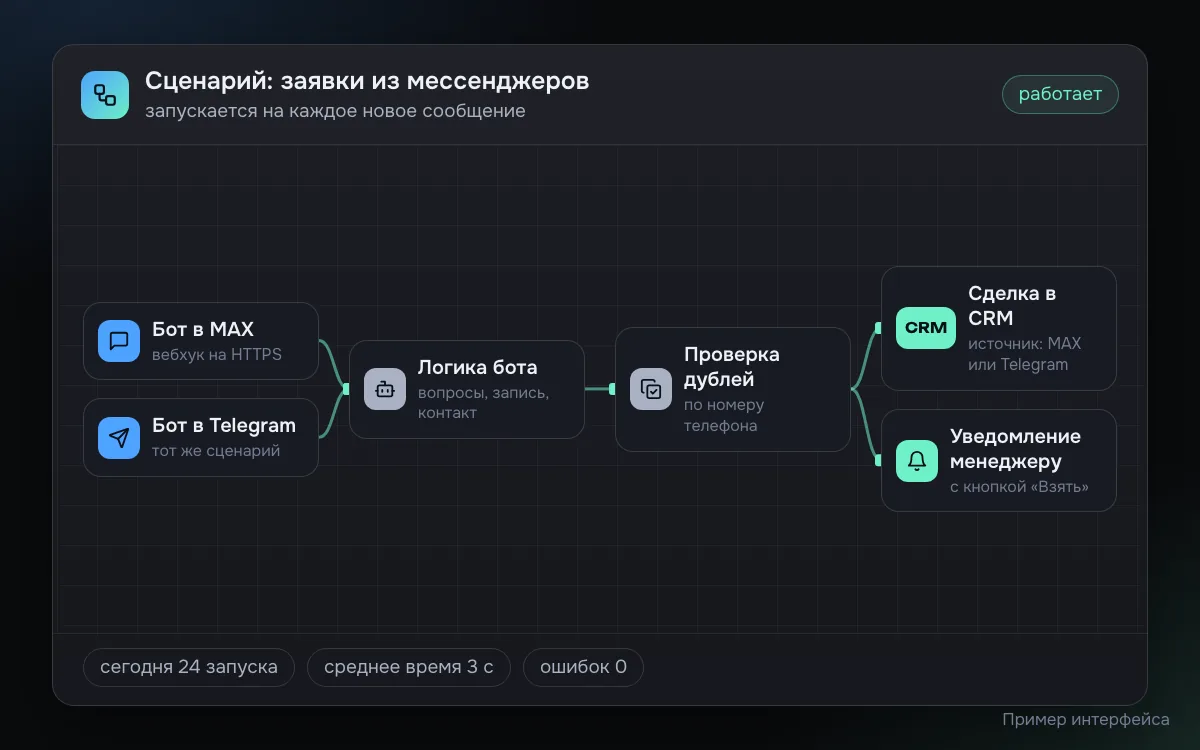This screenshot has width=1200, height=750.
Task: Click the «сегодня 24 запуска» chip
Action: [189, 667]
